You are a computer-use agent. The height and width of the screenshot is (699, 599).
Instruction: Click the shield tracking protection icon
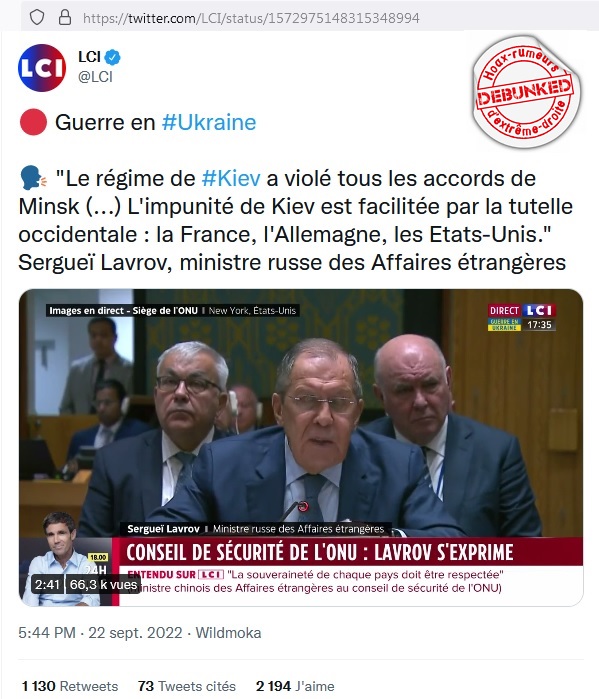[x=37, y=17]
